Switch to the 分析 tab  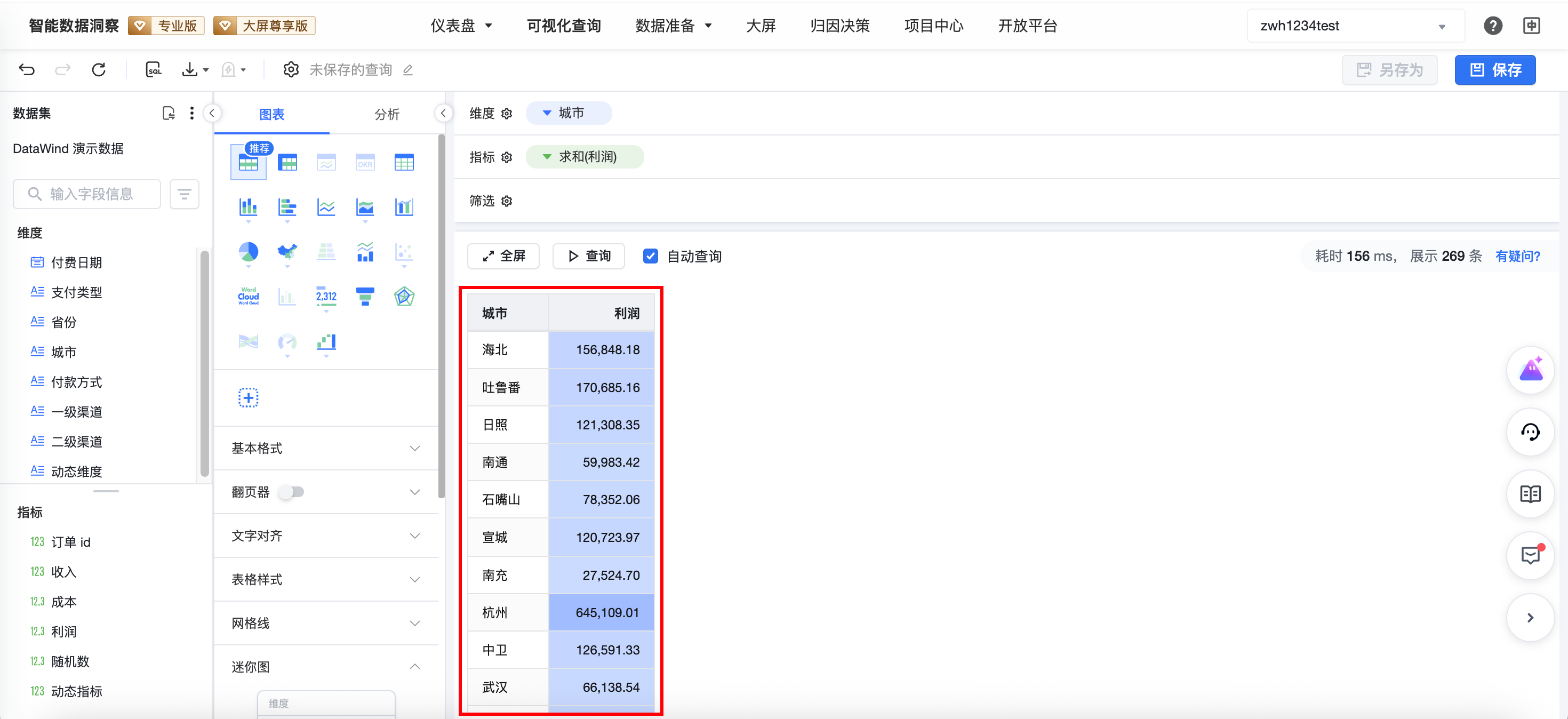pos(387,114)
